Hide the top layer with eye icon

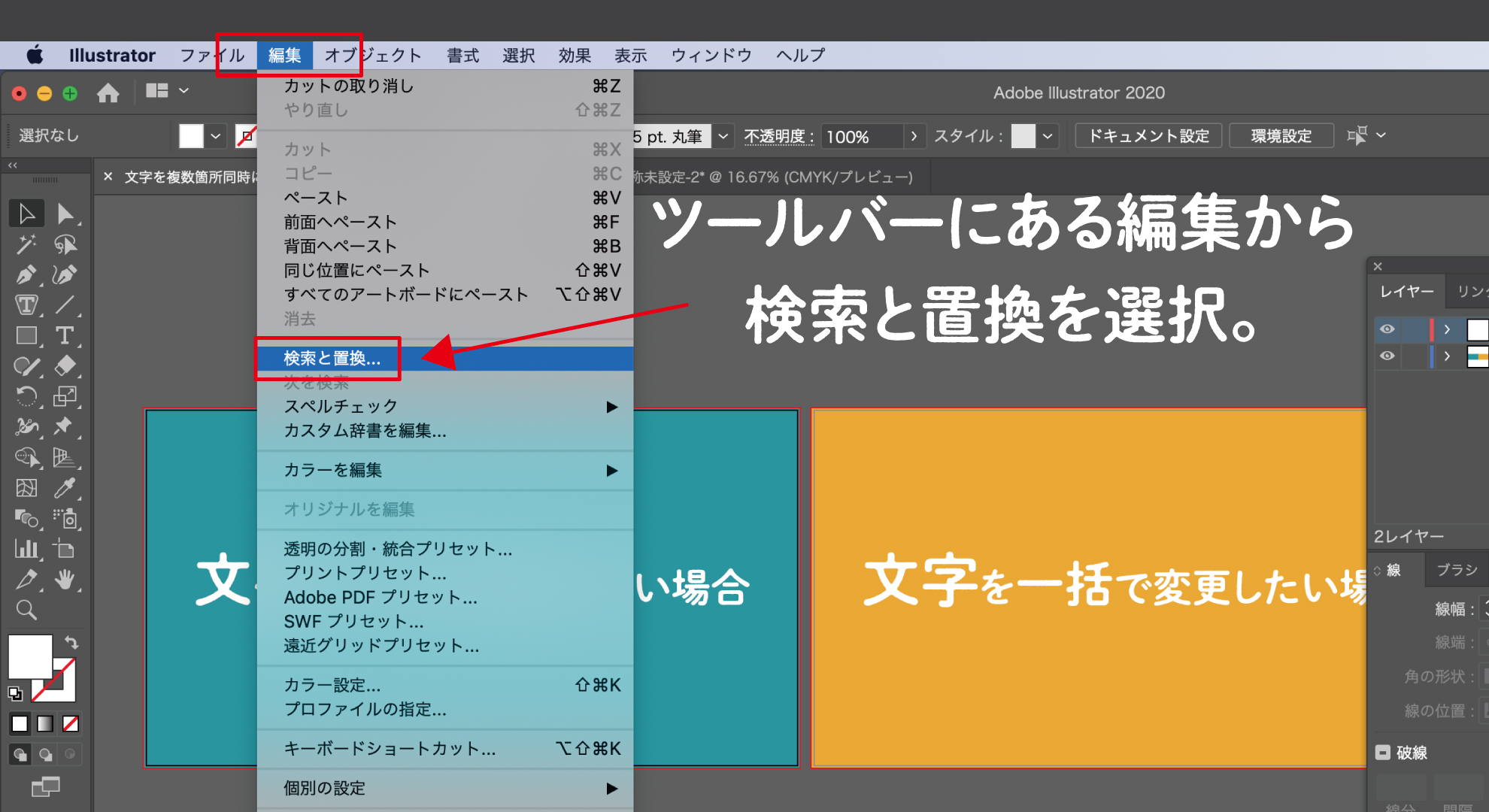1387,329
